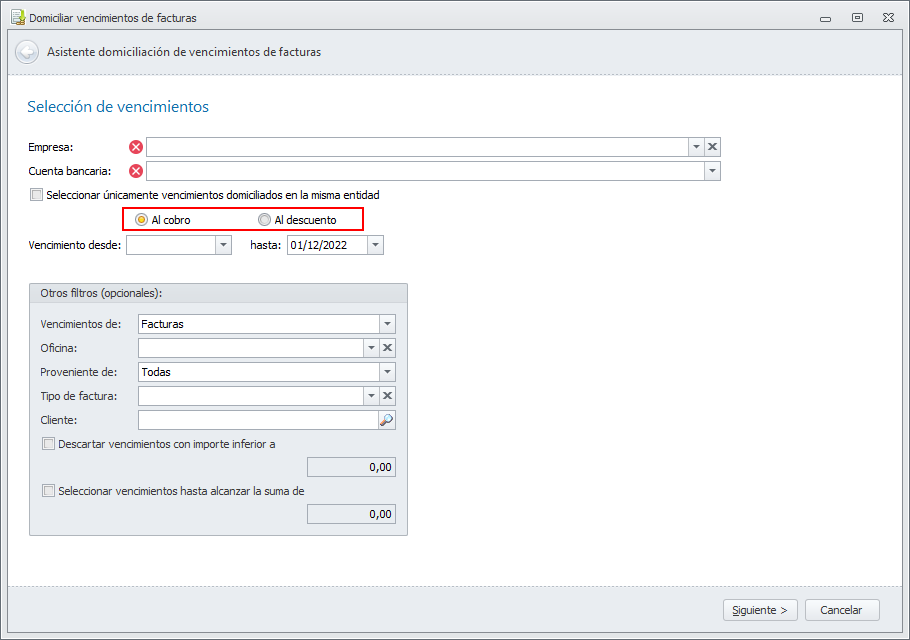
Task: Clear the Tipo de factura field with X
Action: click(388, 396)
